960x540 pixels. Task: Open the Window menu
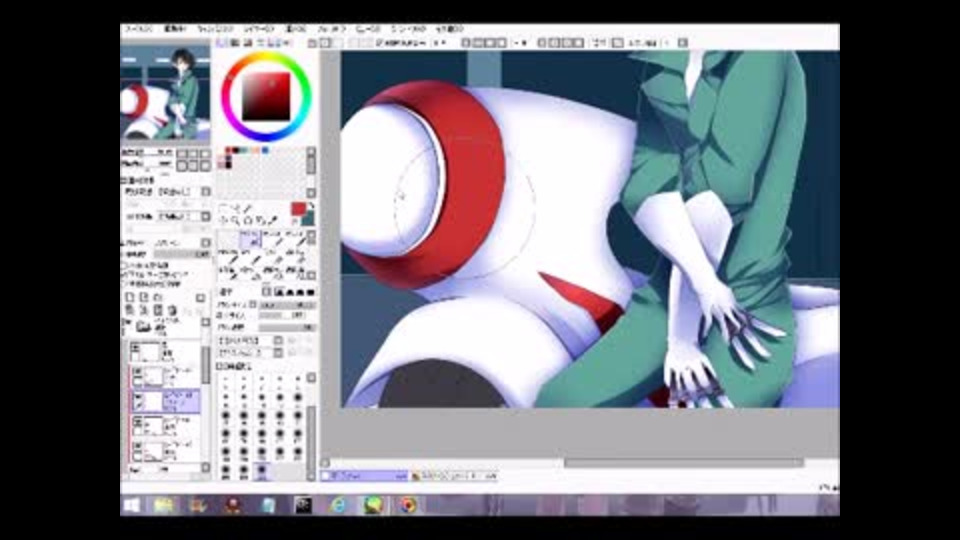tap(408, 29)
